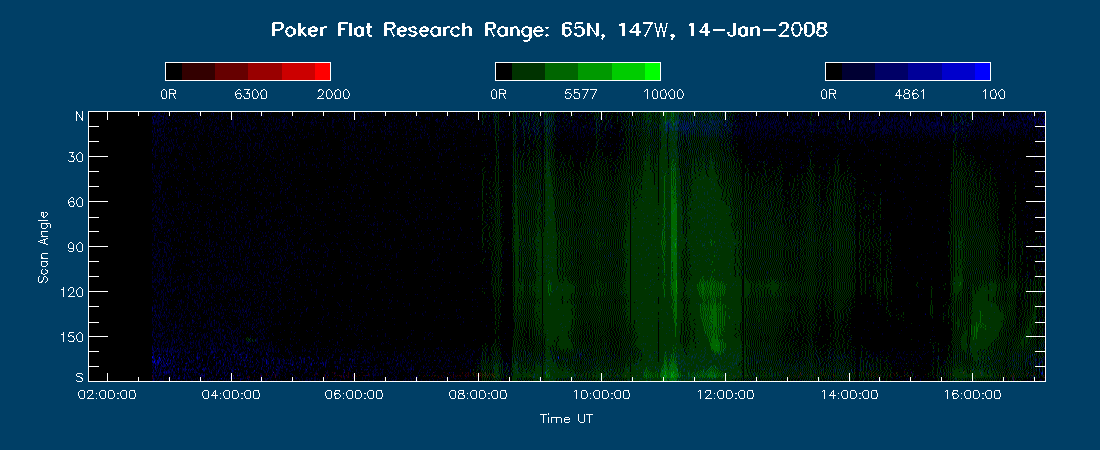Click the 0R label under the blue bar
This screenshot has height=450, width=1100.
coord(829,95)
